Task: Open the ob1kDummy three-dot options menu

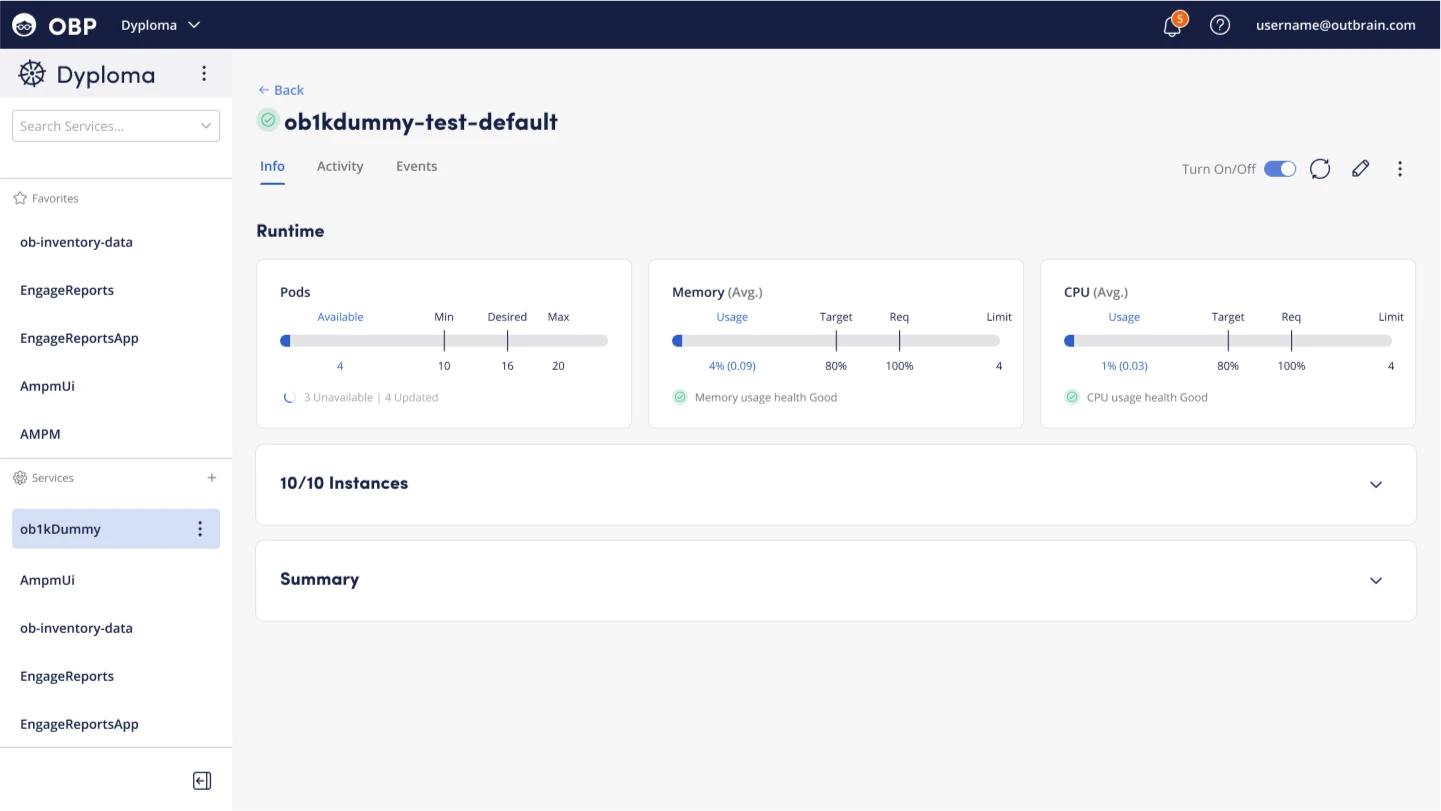Action: click(200, 529)
